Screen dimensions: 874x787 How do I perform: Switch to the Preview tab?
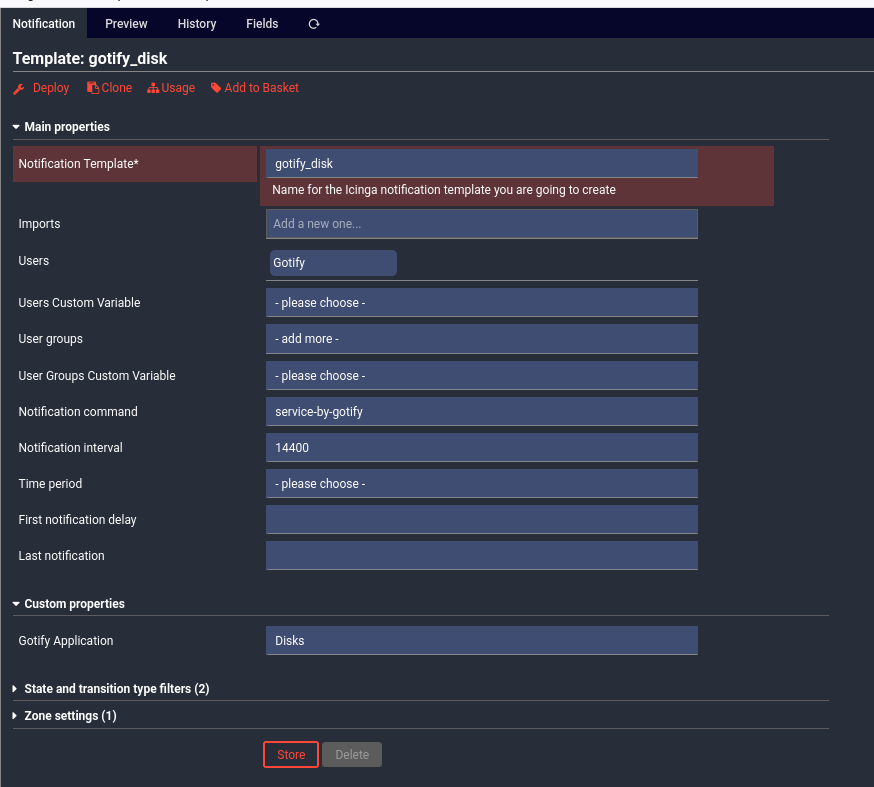[126, 24]
